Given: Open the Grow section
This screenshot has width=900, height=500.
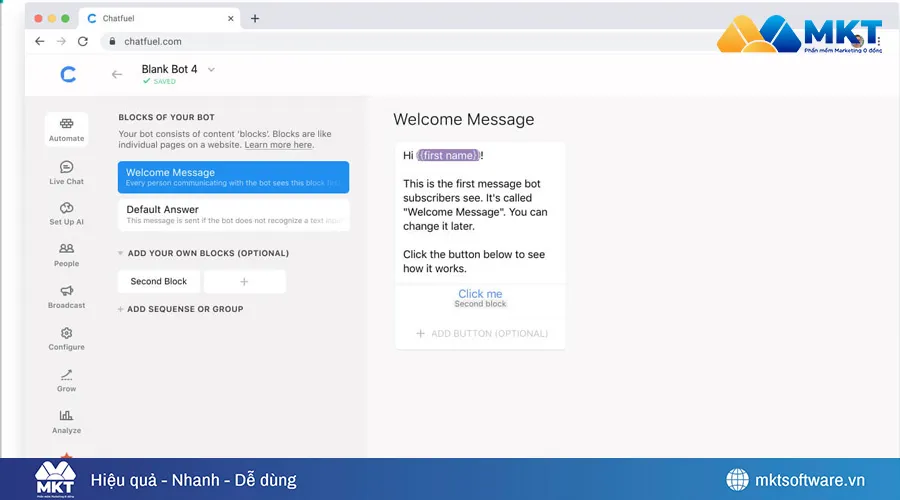Looking at the screenshot, I should 67,380.
